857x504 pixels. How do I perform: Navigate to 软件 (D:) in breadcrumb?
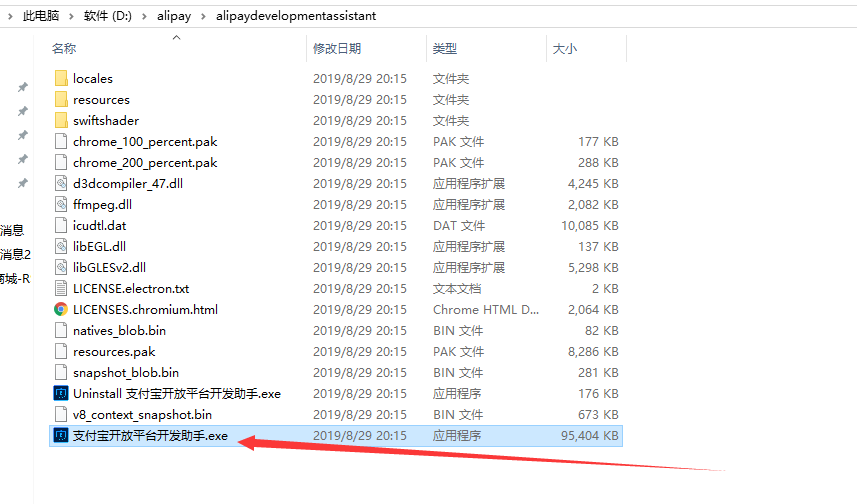108,16
